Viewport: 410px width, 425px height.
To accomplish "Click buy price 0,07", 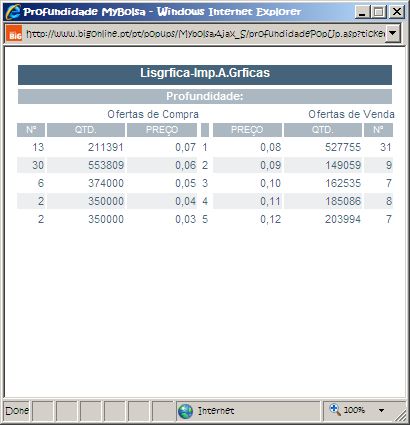I will pos(186,147).
